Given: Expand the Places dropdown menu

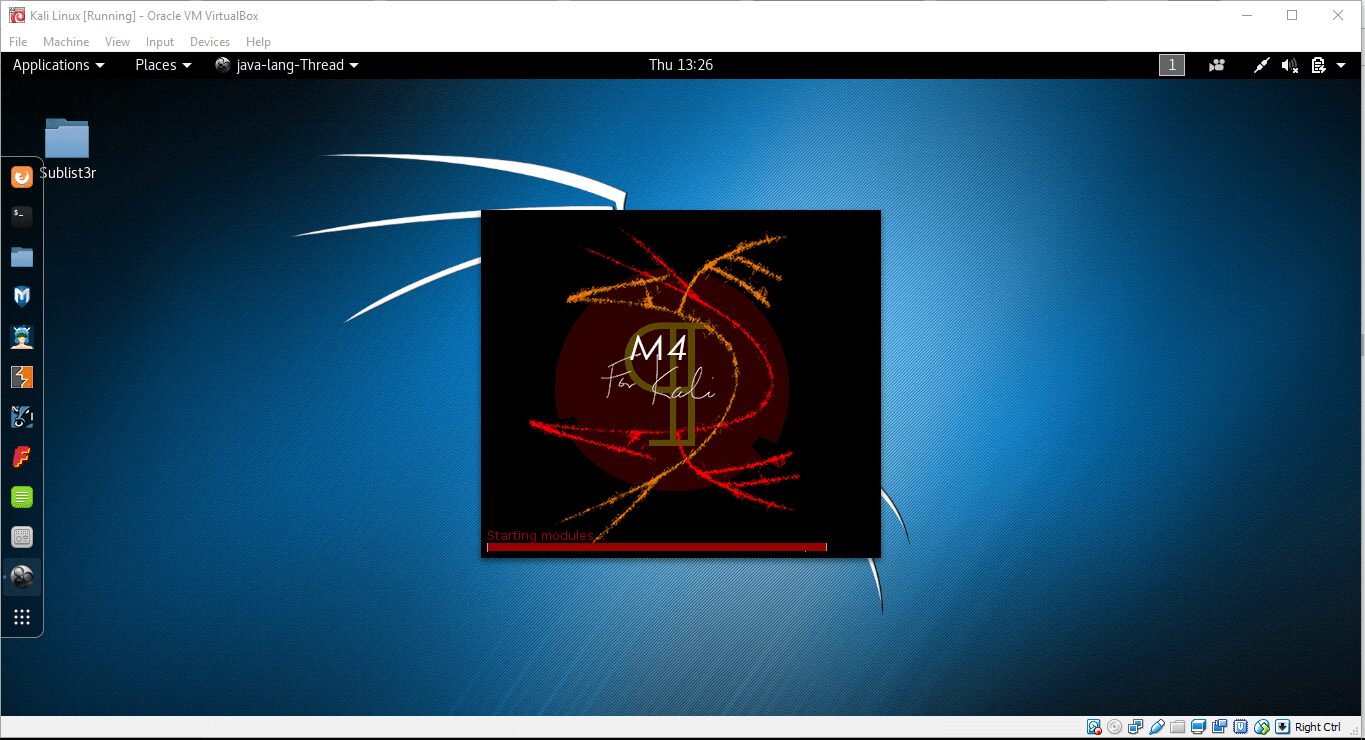Looking at the screenshot, I should [x=163, y=65].
